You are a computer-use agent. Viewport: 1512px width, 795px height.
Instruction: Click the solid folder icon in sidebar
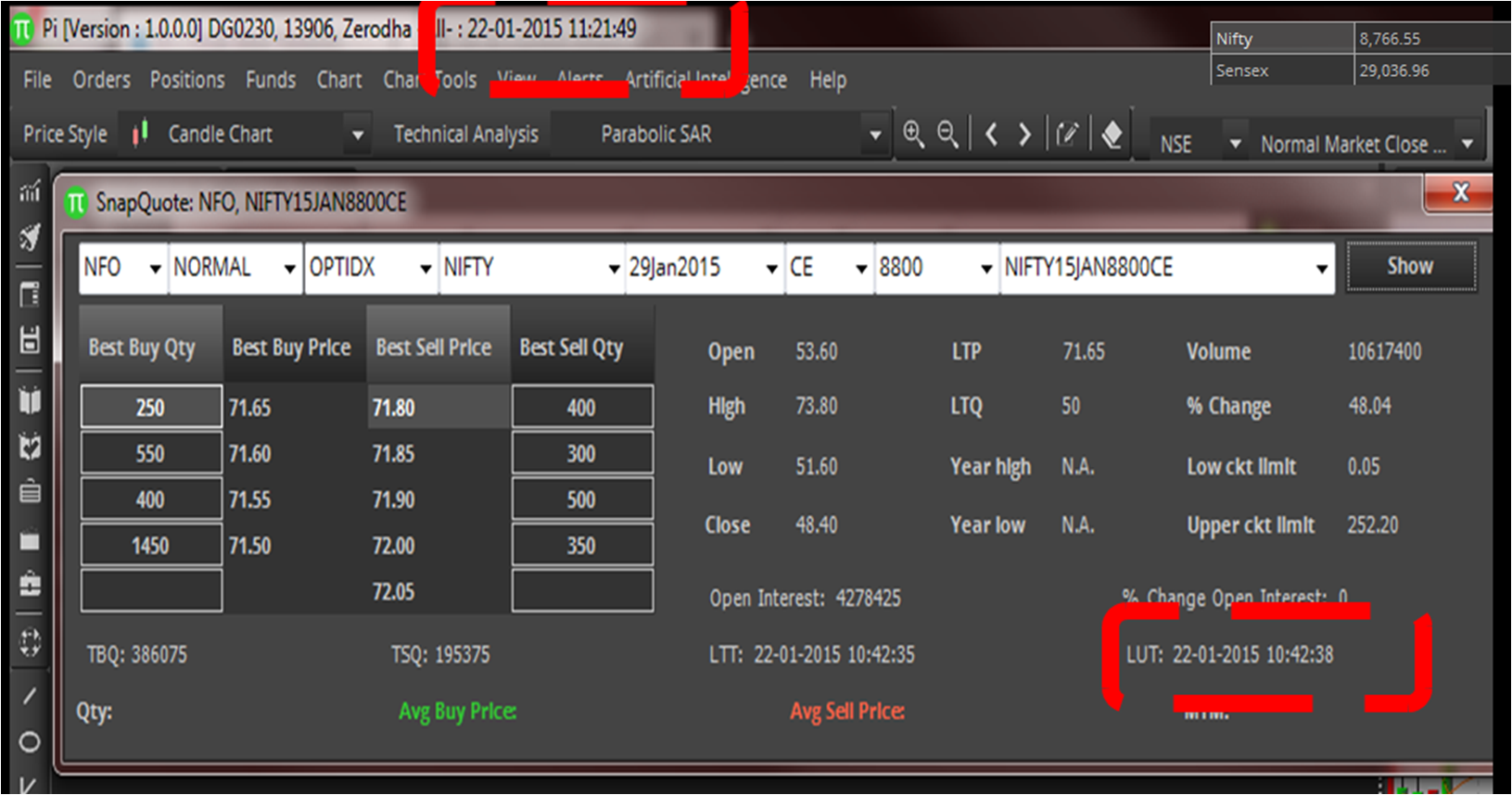(30, 539)
